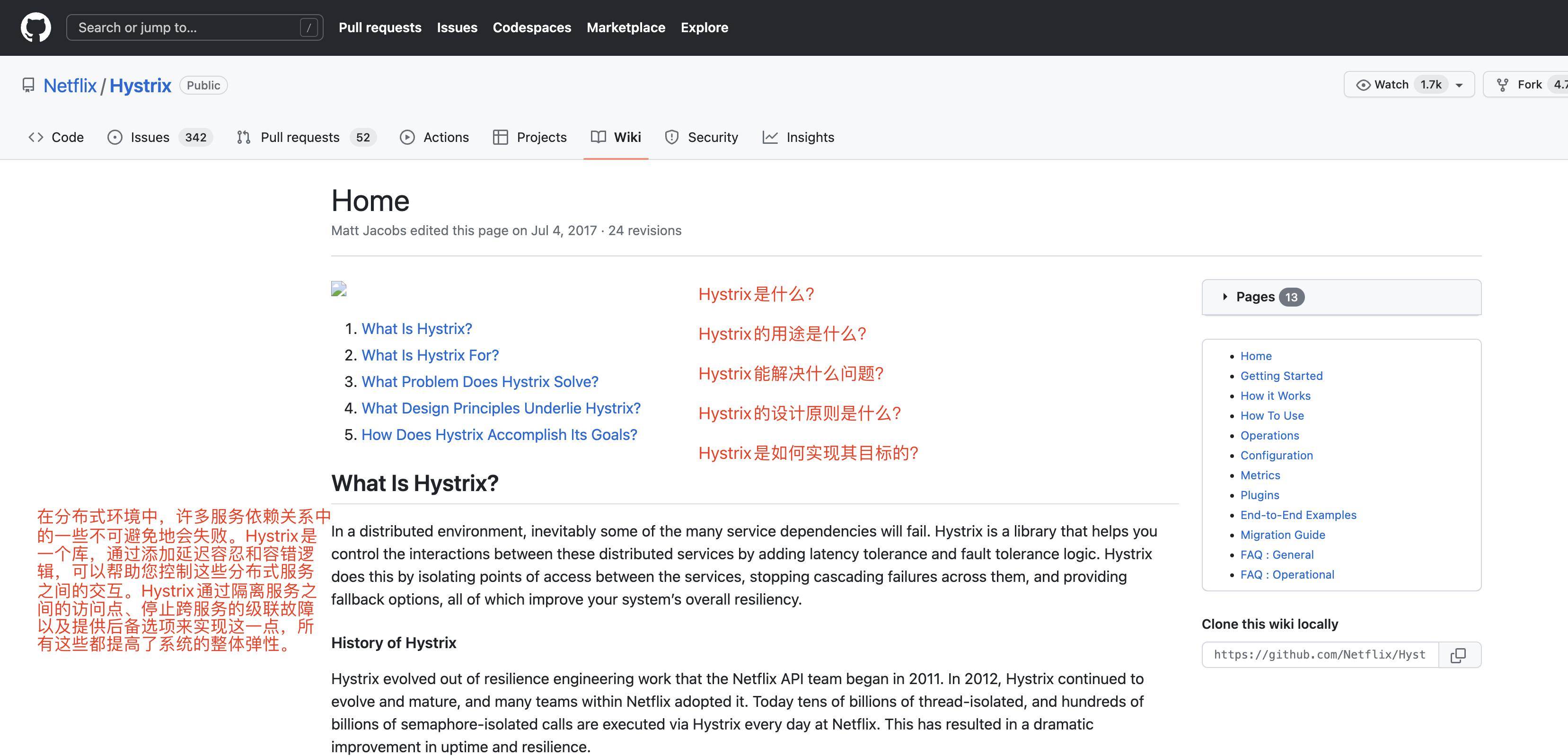The image size is (1568, 756).
Task: Open the What Is Hystrix For link
Action: [x=429, y=355]
